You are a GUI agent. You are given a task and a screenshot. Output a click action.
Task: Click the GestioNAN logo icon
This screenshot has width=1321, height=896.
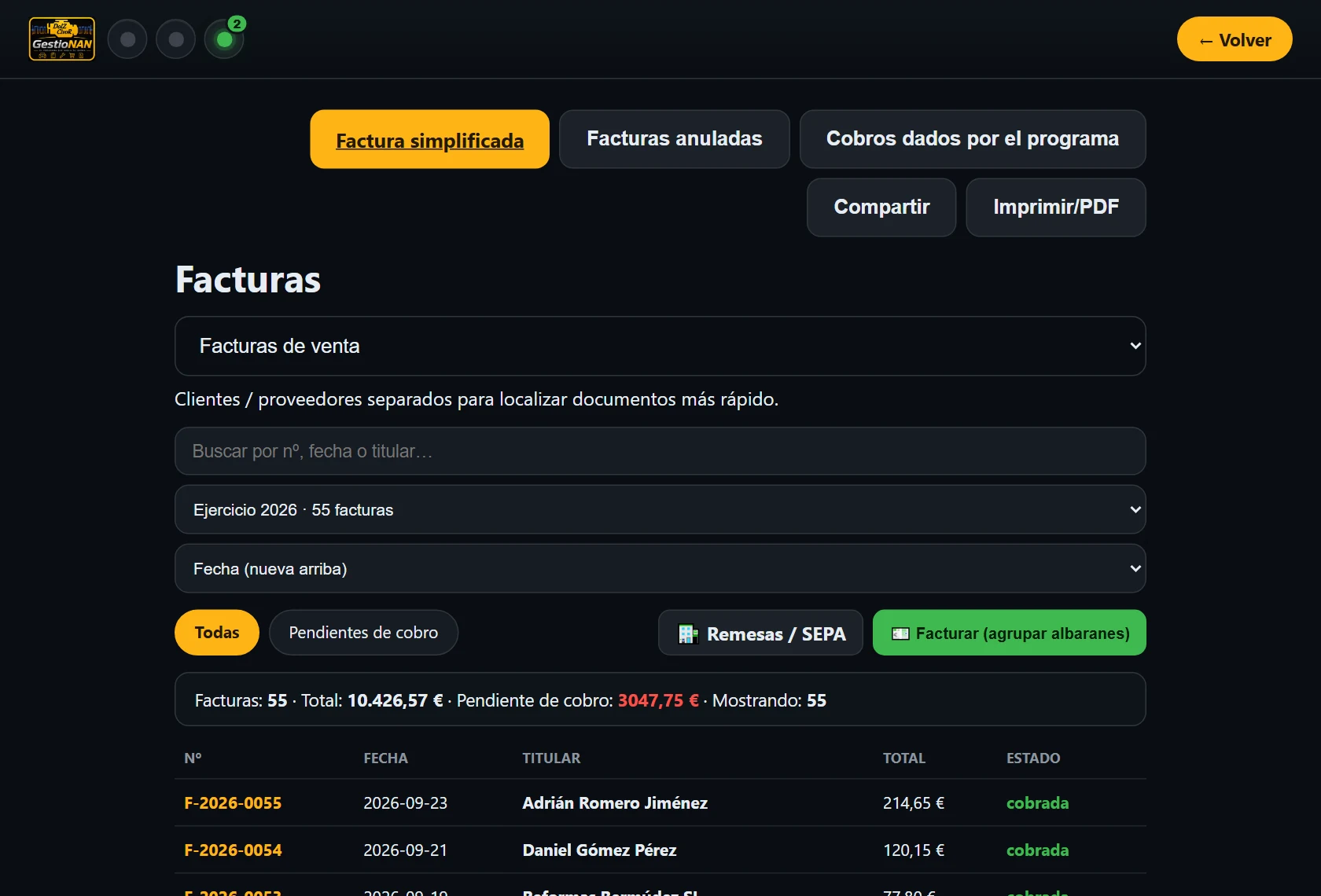tap(62, 39)
